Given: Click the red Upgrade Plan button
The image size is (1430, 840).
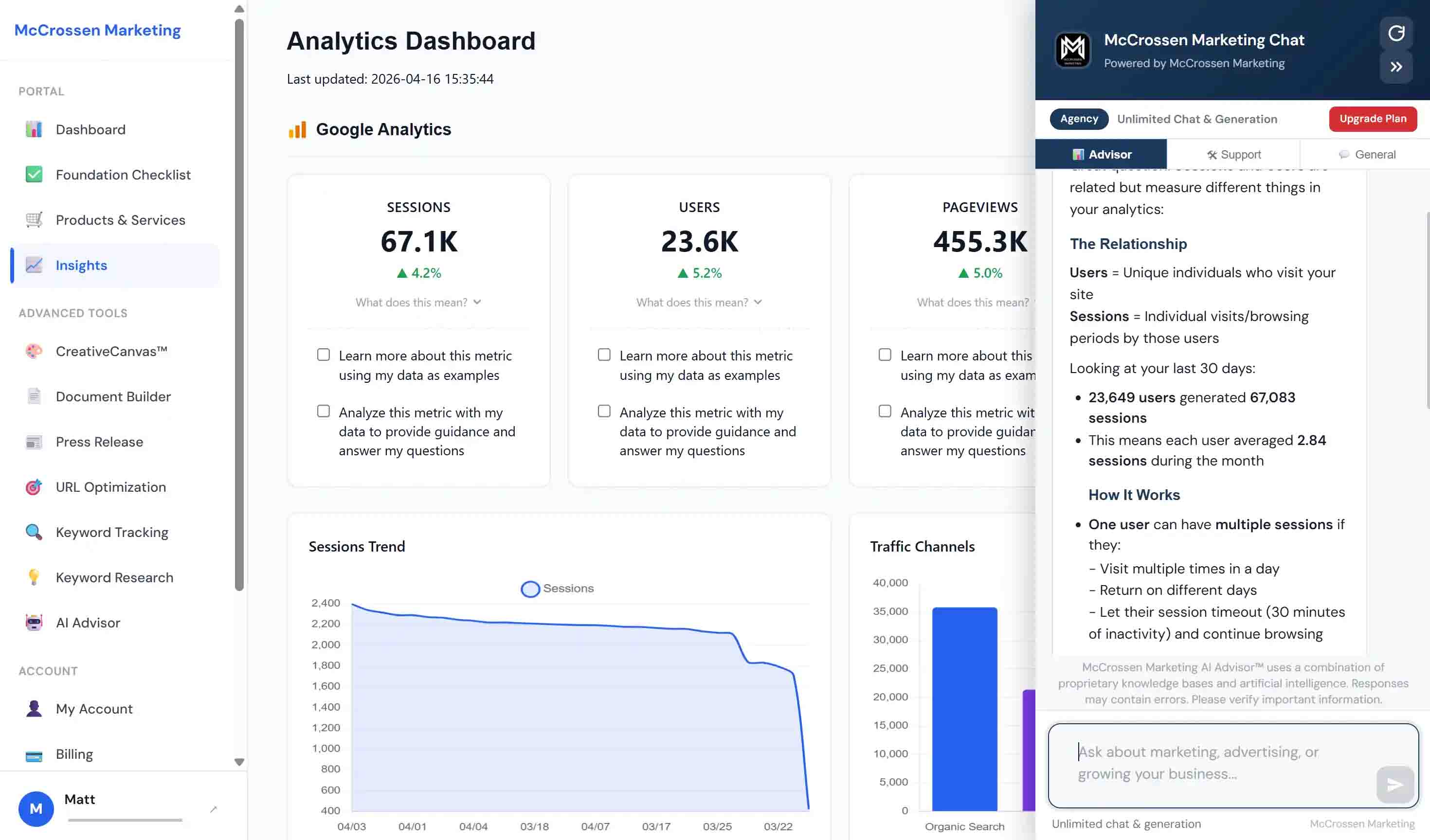Looking at the screenshot, I should pyautogui.click(x=1372, y=119).
